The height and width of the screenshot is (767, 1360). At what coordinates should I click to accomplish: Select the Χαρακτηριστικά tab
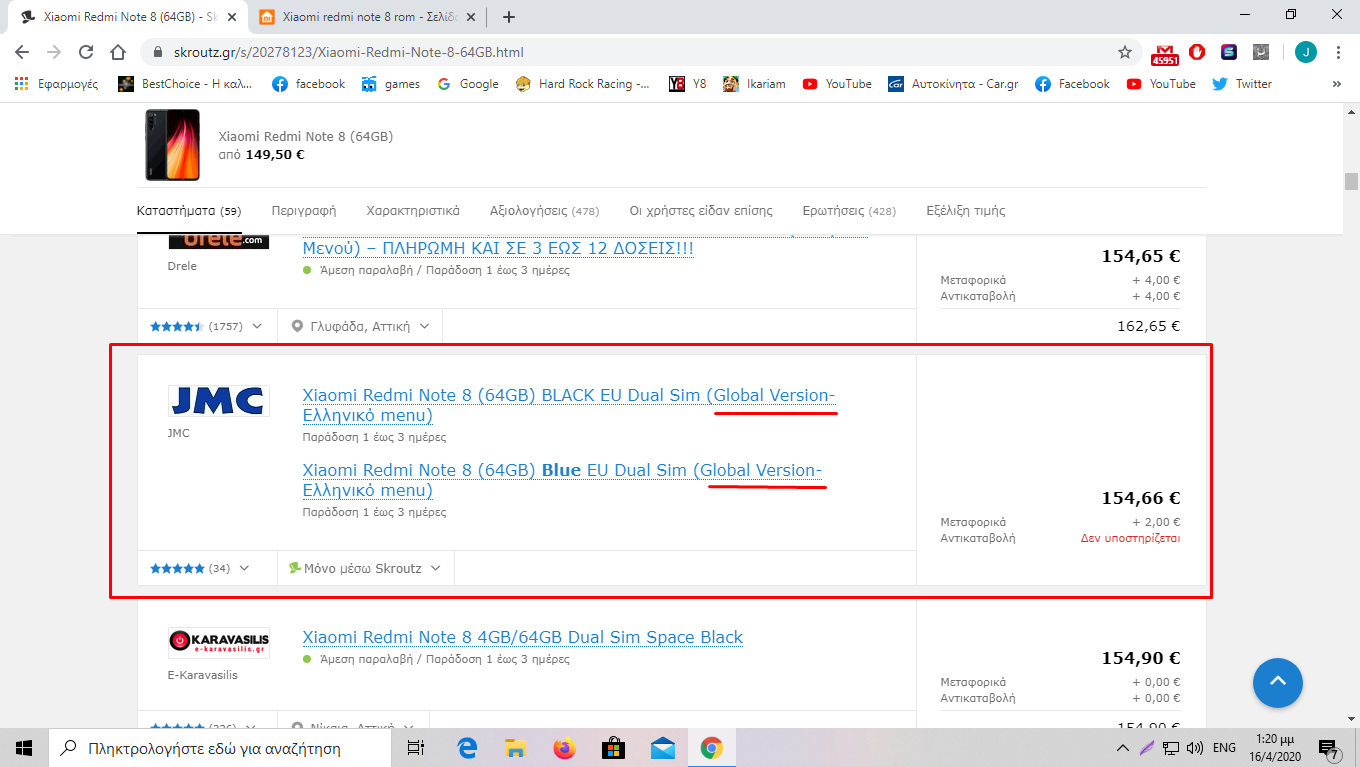(413, 211)
